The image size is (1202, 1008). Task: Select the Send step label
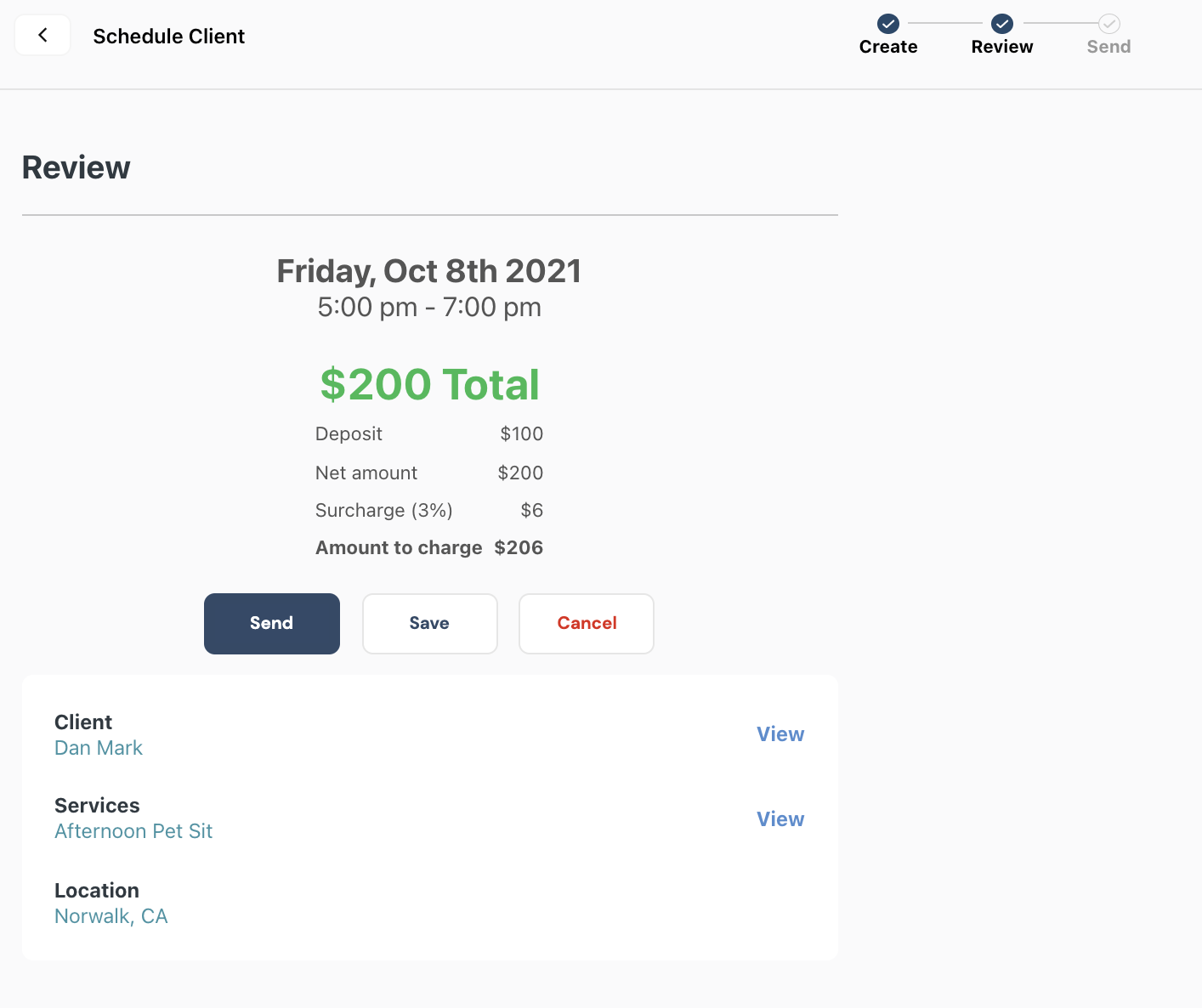(x=1109, y=47)
